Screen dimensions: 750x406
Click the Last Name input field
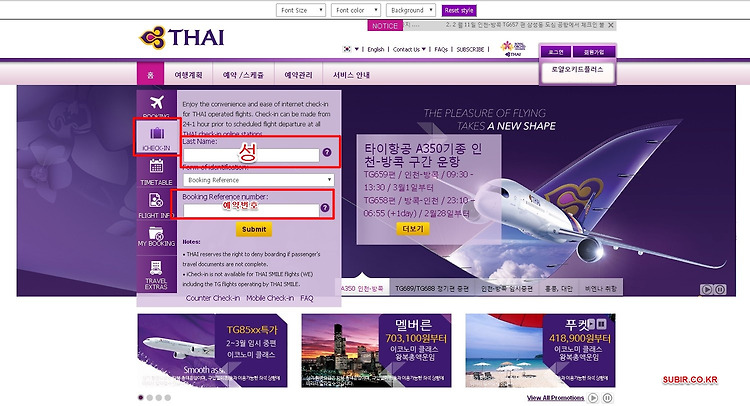[x=251, y=155]
